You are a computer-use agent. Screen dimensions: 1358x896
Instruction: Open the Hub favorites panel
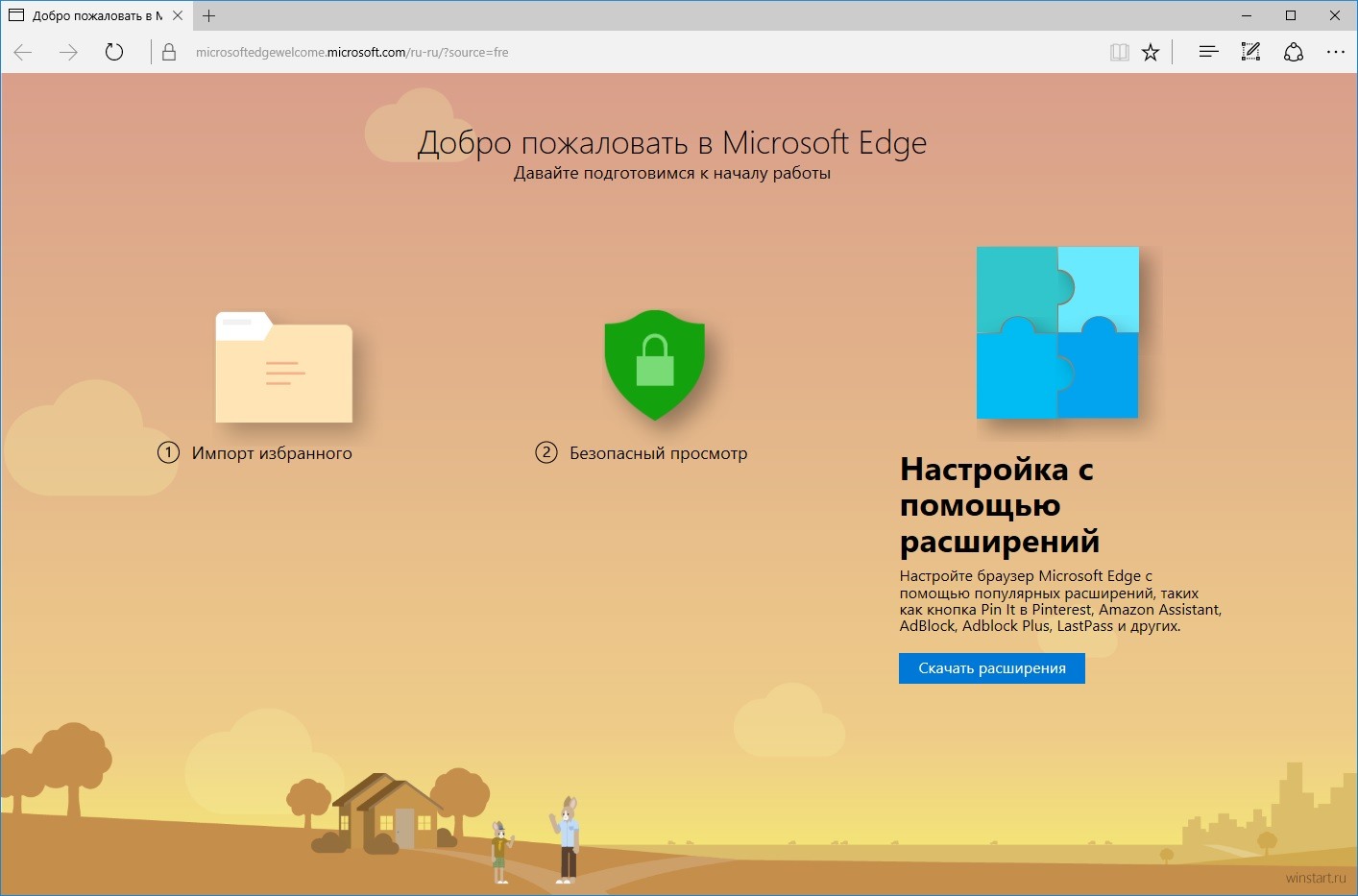pos(1208,52)
